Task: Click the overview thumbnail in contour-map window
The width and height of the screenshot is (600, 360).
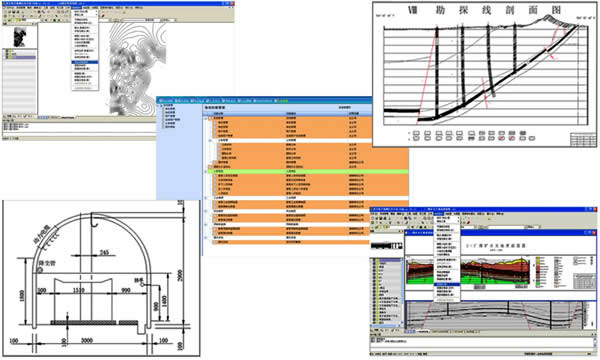Action: click(x=20, y=37)
